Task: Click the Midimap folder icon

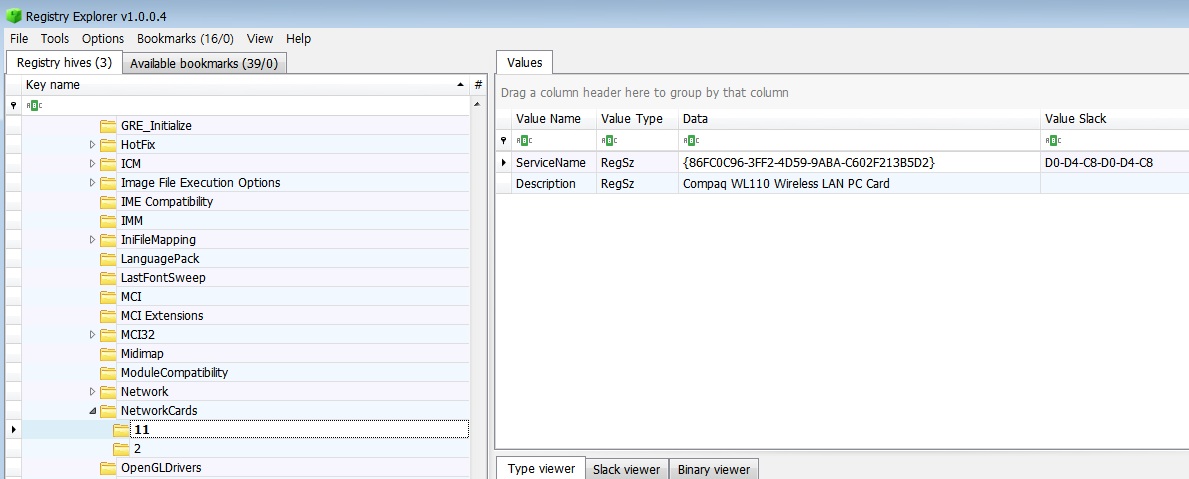Action: tap(108, 354)
